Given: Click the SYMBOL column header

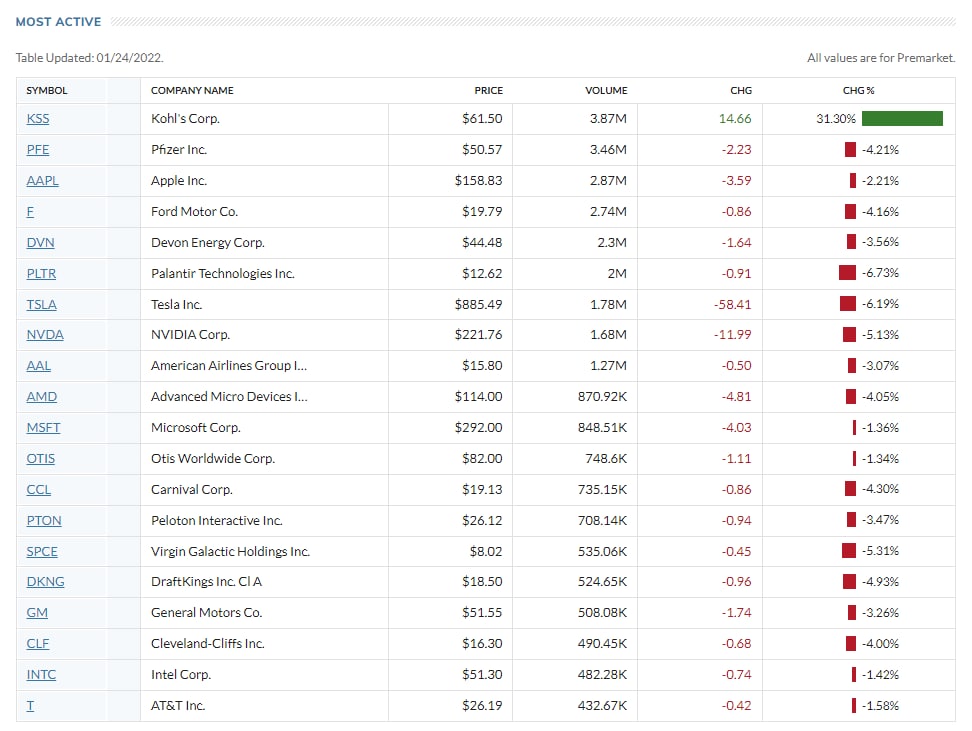Looking at the screenshot, I should click(47, 91).
